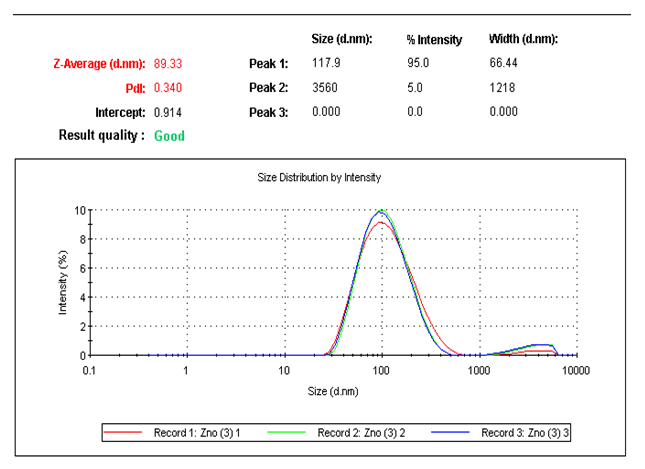The image size is (645, 469).
Task: Select the Z-Average value 89.33
Action: [168, 64]
